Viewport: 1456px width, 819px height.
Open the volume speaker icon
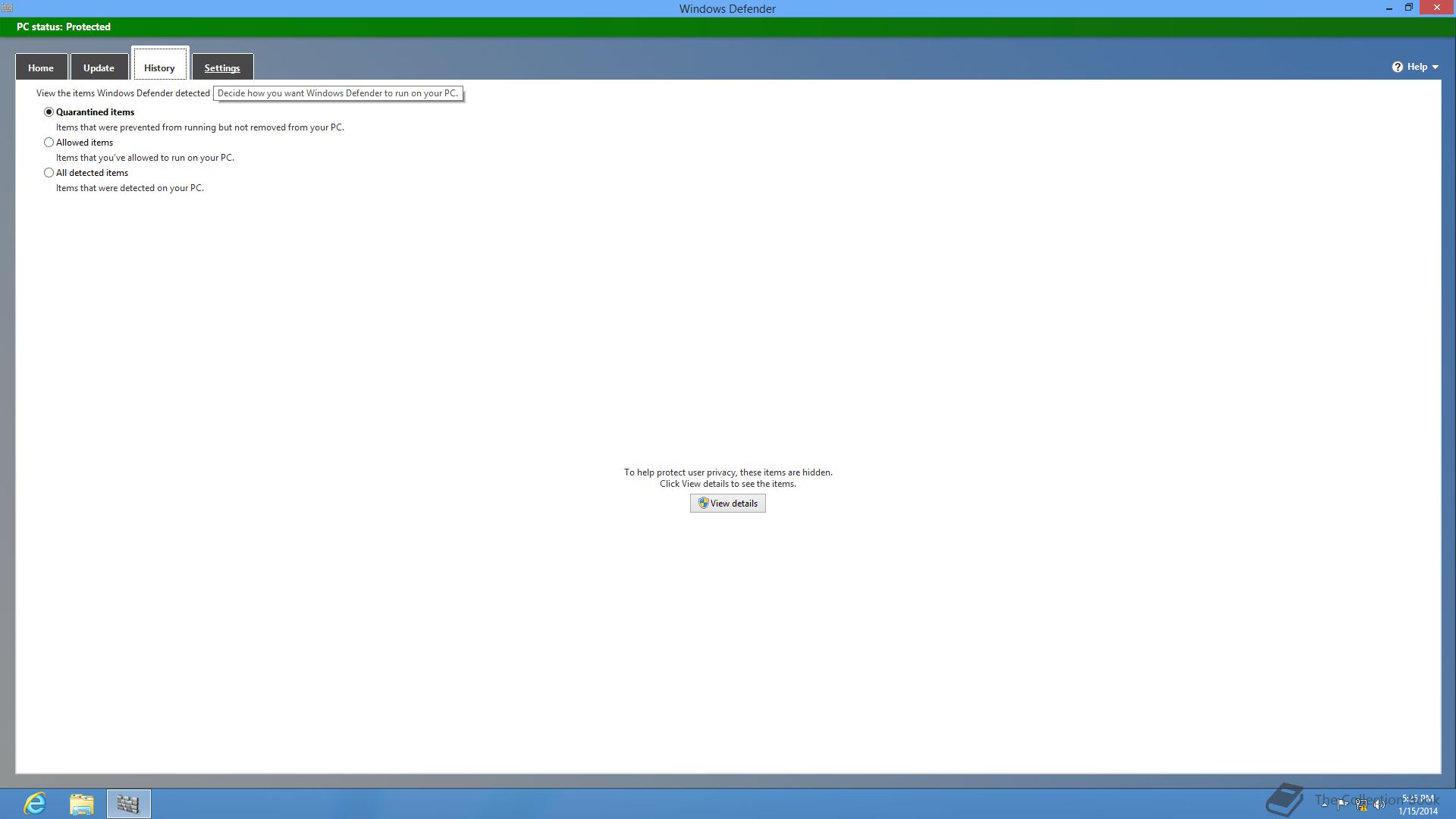(1379, 805)
